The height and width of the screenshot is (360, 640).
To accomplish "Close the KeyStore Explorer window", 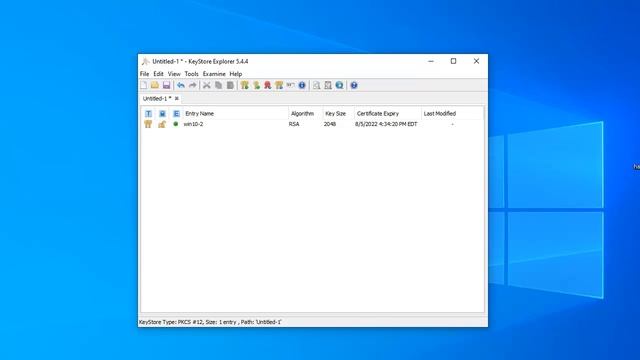I will pyautogui.click(x=476, y=61).
